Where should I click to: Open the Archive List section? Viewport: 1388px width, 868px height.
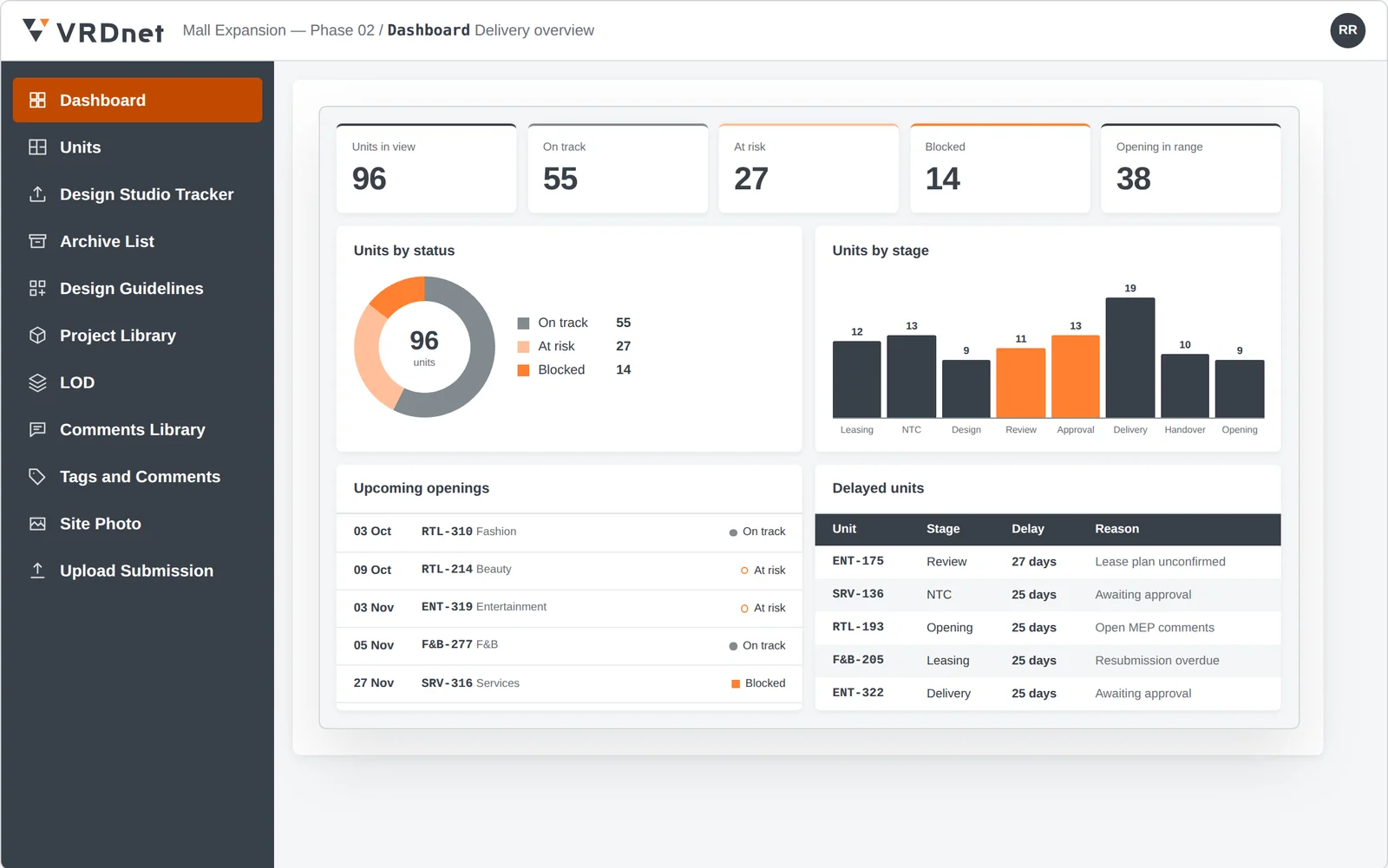coord(137,241)
